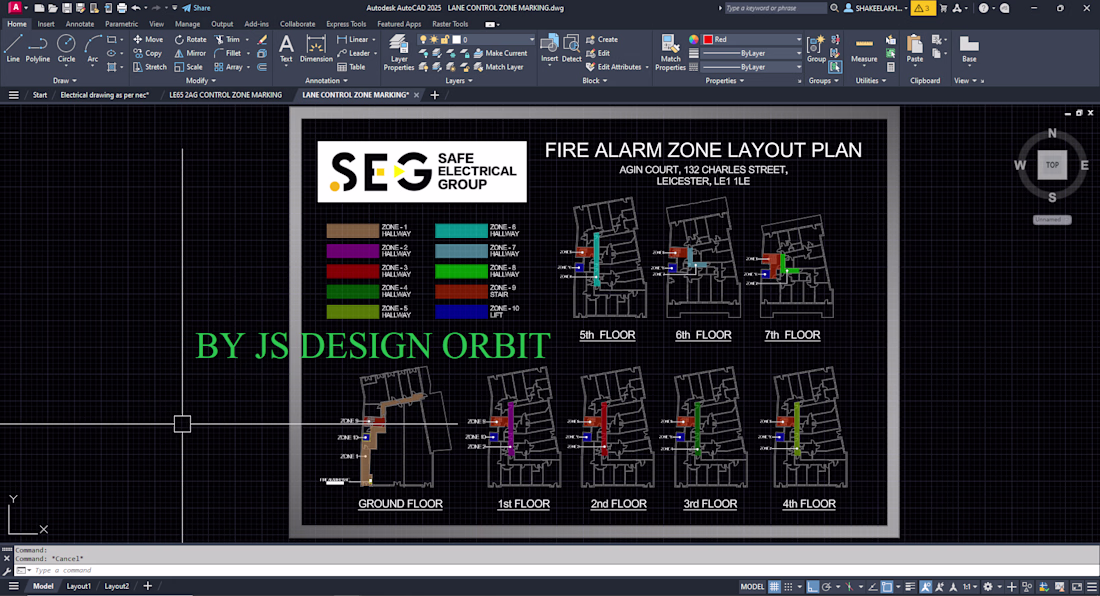
Task: Use the Rotate tool
Action: (x=191, y=39)
